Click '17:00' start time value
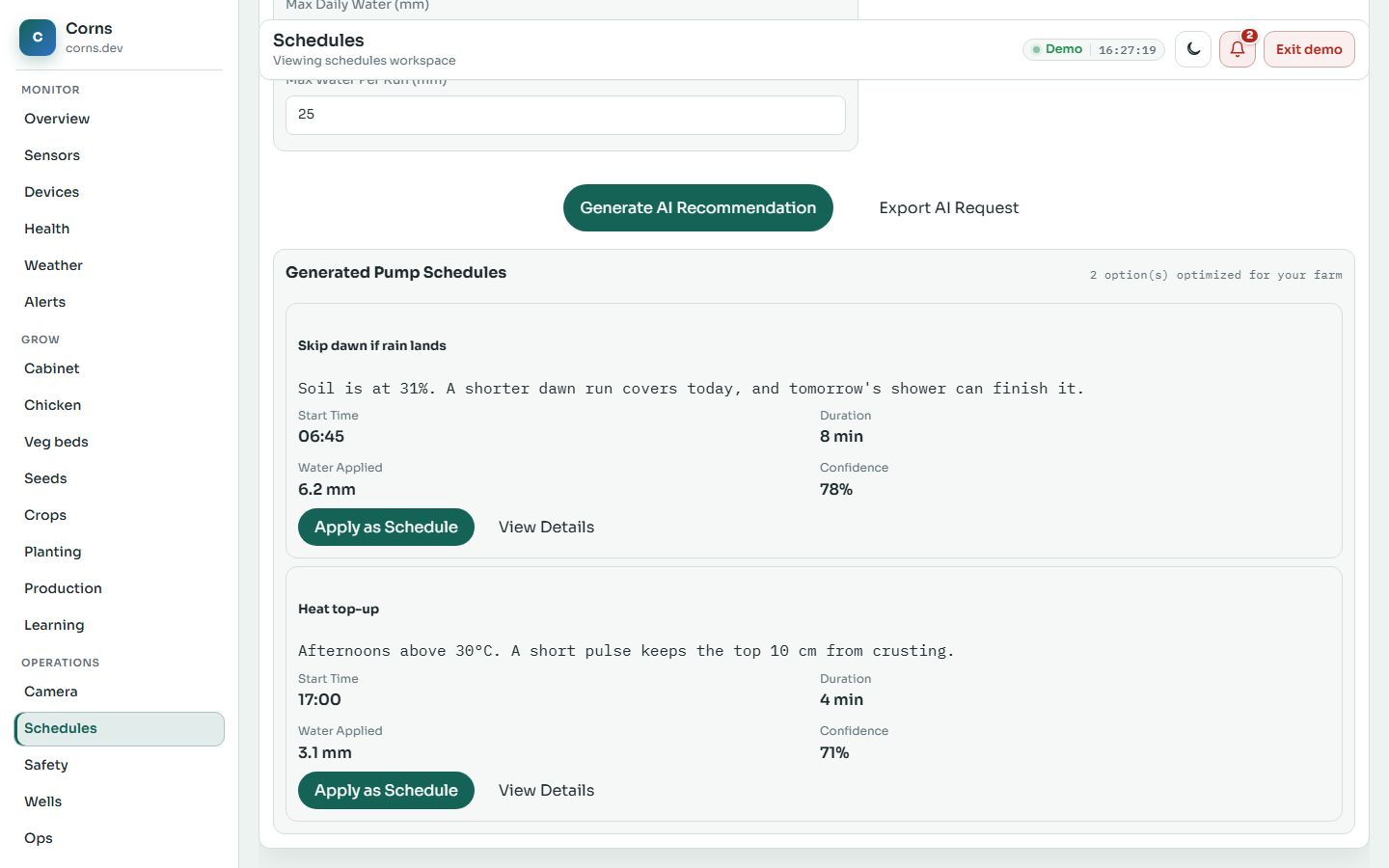This screenshot has height=868, width=1389. (319, 699)
